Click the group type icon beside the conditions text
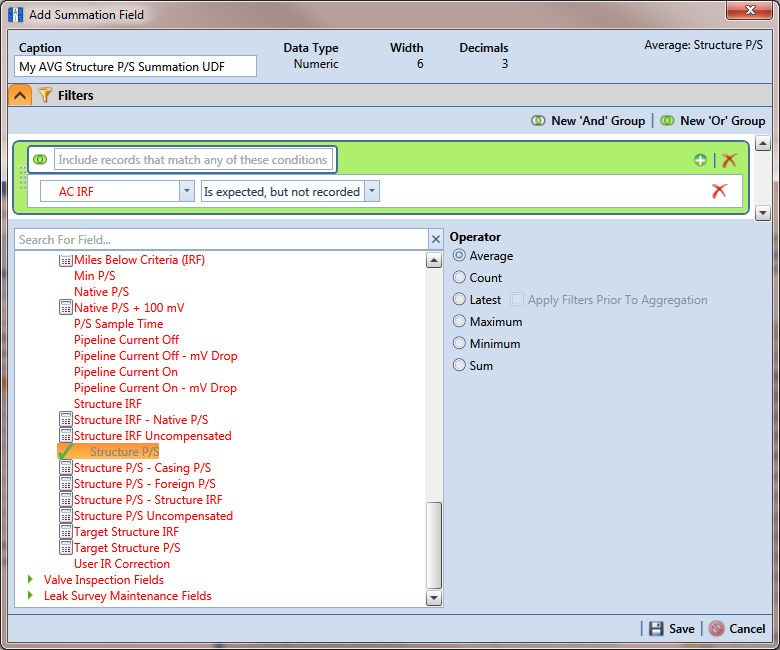Screen dimensions: 780x650 click(40, 160)
